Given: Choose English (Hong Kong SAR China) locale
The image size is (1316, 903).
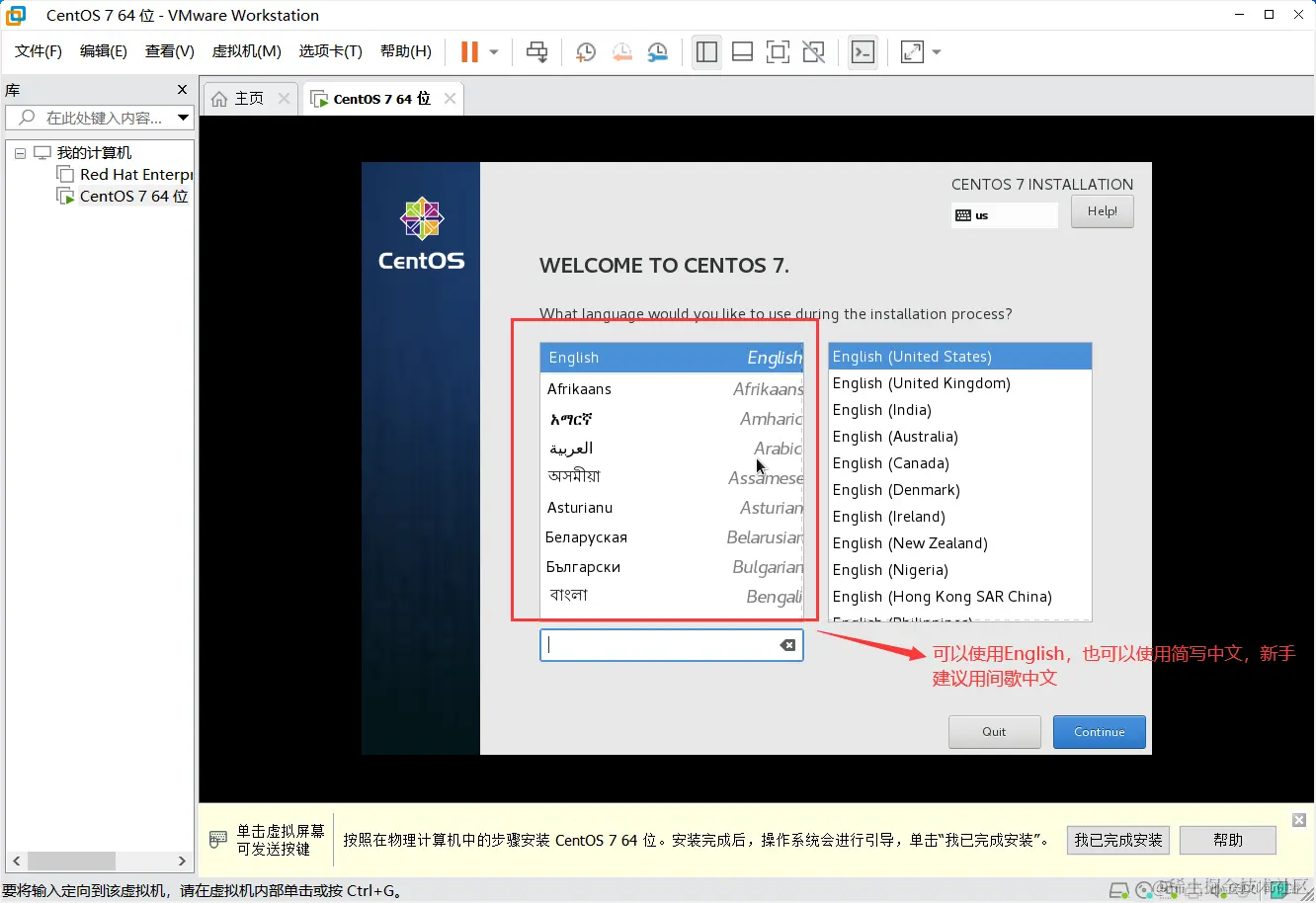Looking at the screenshot, I should pyautogui.click(x=960, y=597).
